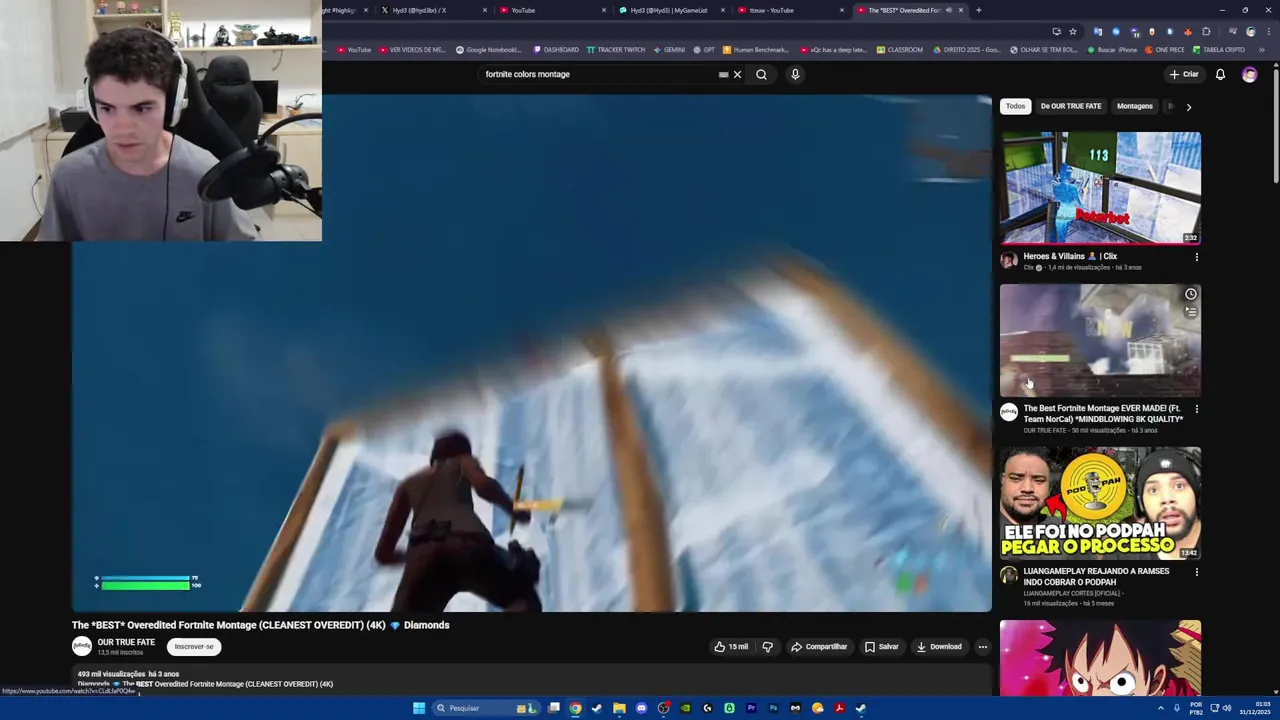This screenshot has width=1280, height=720.
Task: Click the taskbar Pesquisar search box
Action: pos(485,708)
